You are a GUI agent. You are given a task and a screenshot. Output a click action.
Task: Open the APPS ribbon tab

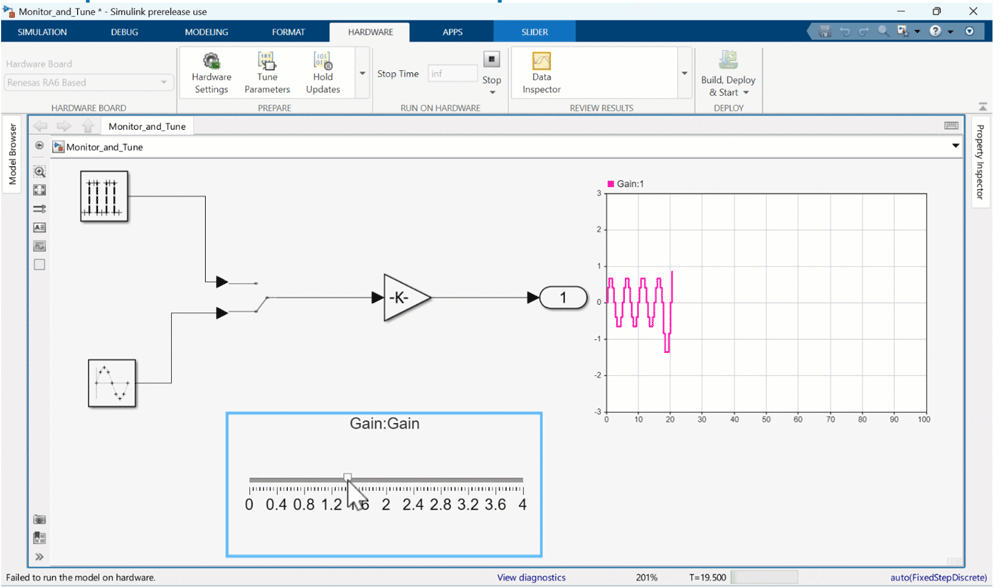tap(452, 31)
